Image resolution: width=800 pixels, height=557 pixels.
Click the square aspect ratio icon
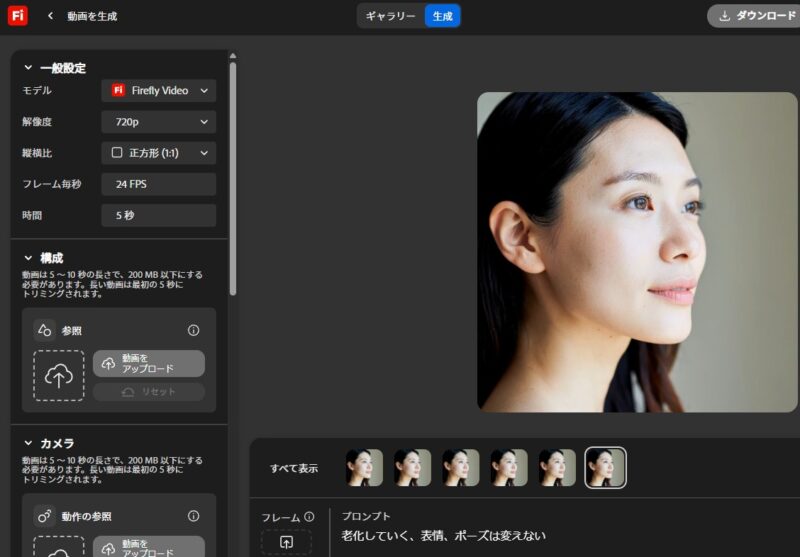point(117,153)
